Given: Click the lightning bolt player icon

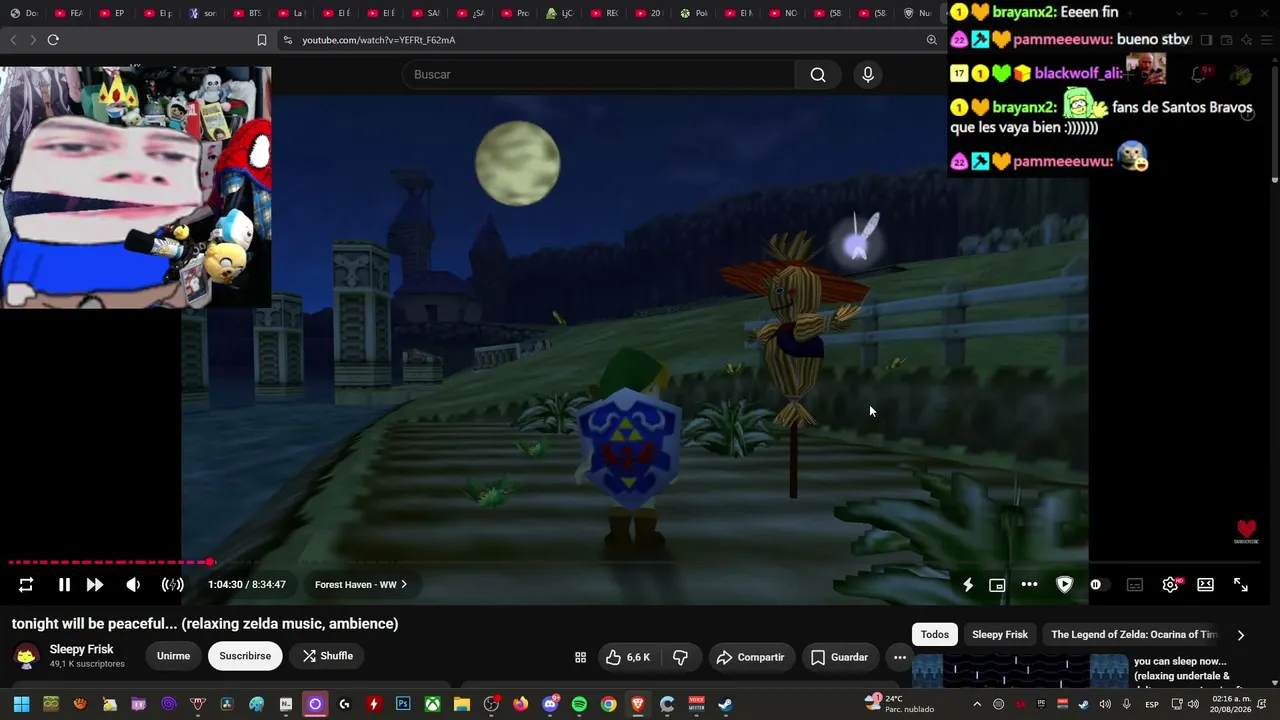Looking at the screenshot, I should click(x=968, y=585).
